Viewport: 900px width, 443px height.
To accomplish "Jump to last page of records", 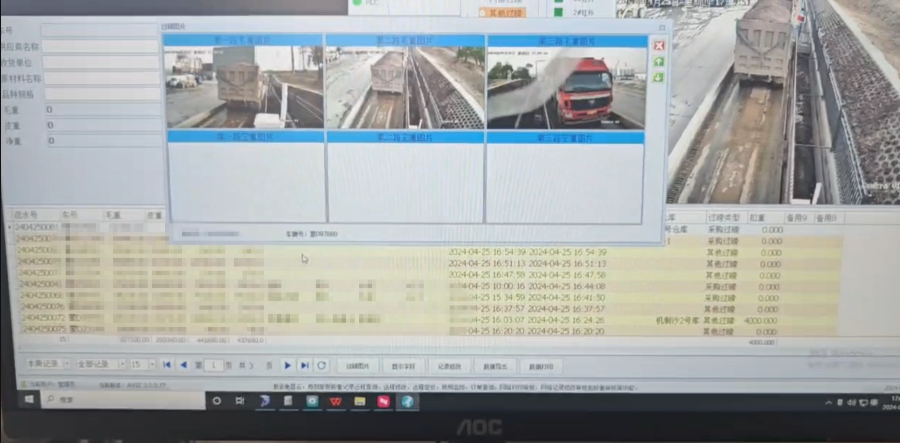I will coord(305,366).
